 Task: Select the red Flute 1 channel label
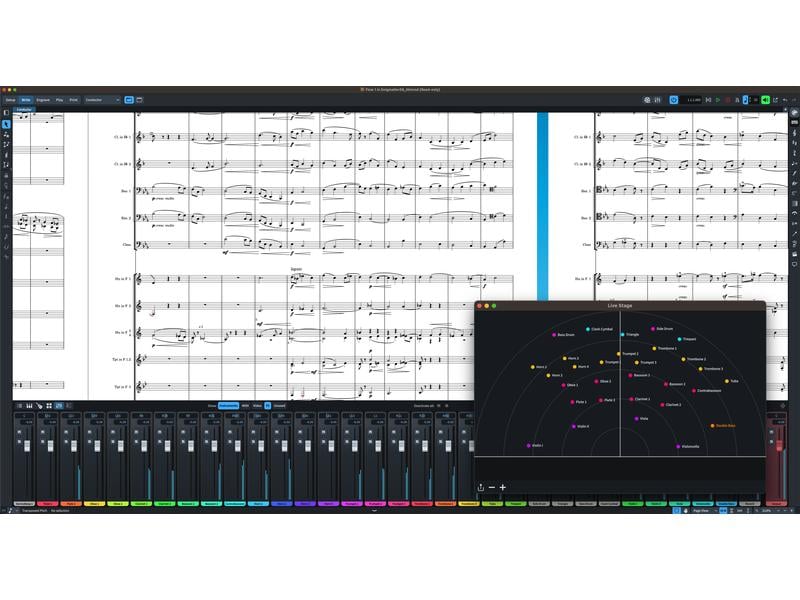click(47, 504)
